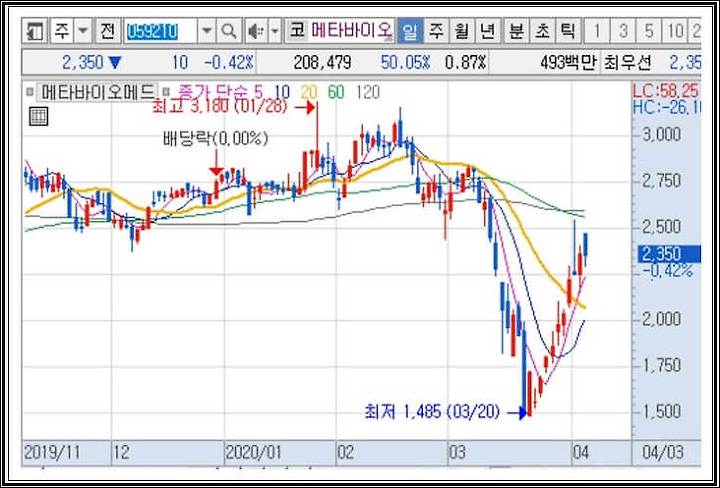Click the 60-day moving average label

tap(336, 92)
